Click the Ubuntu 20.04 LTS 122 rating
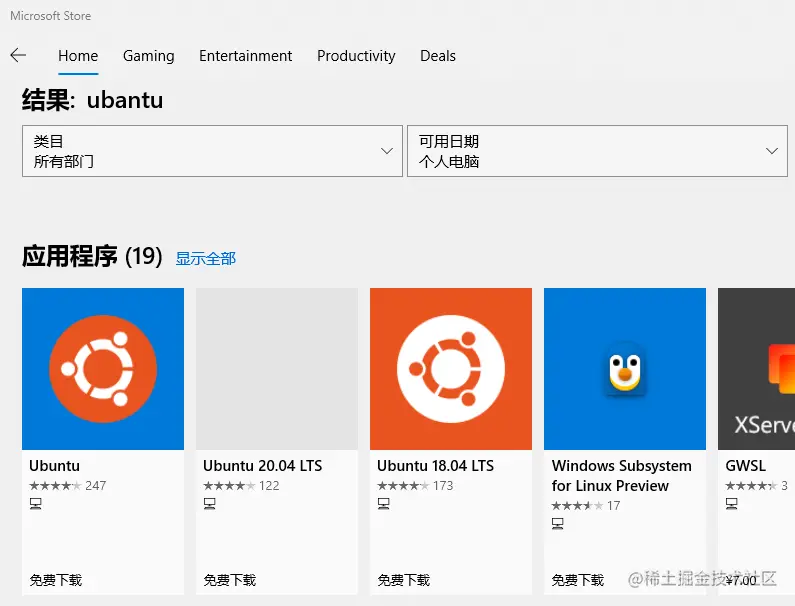The width and height of the screenshot is (795, 606). pyautogui.click(x=241, y=486)
